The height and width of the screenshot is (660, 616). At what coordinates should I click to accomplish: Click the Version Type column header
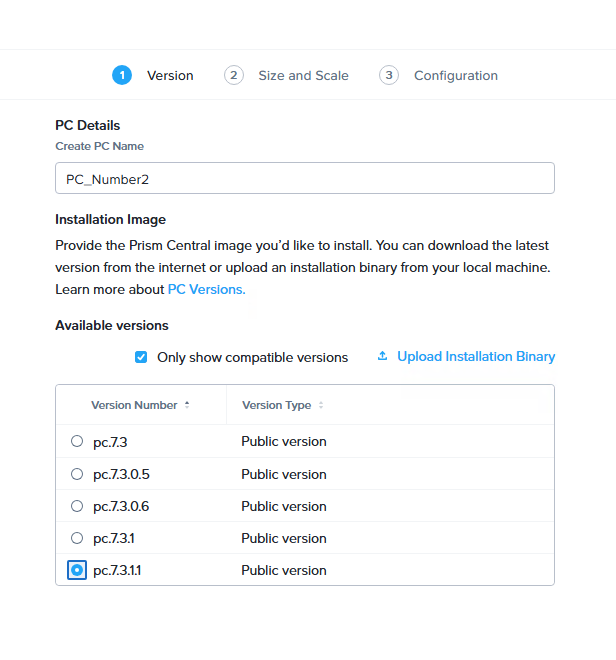(x=276, y=405)
